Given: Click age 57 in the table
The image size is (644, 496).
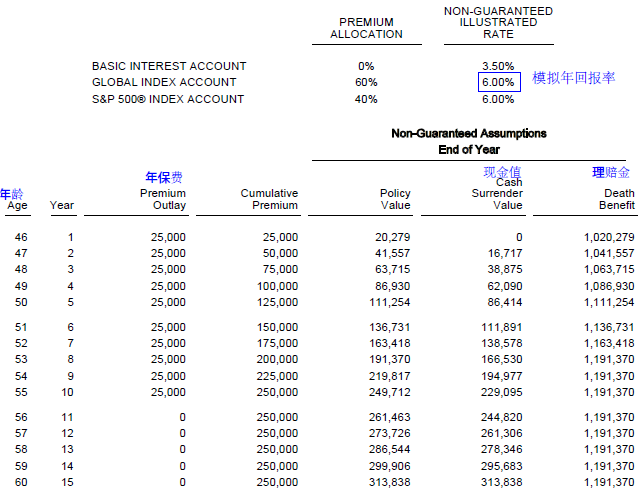Looking at the screenshot, I should tap(21, 433).
